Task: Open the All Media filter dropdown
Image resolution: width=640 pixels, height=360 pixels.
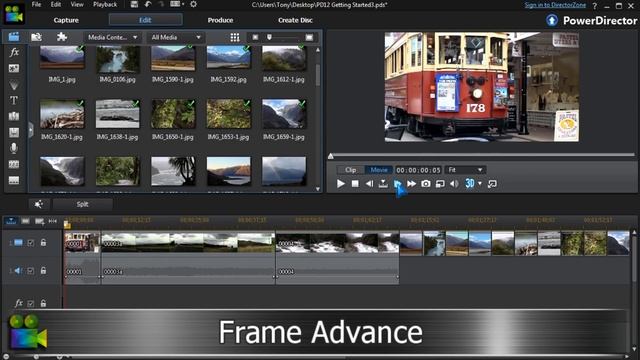Action: [x=176, y=37]
